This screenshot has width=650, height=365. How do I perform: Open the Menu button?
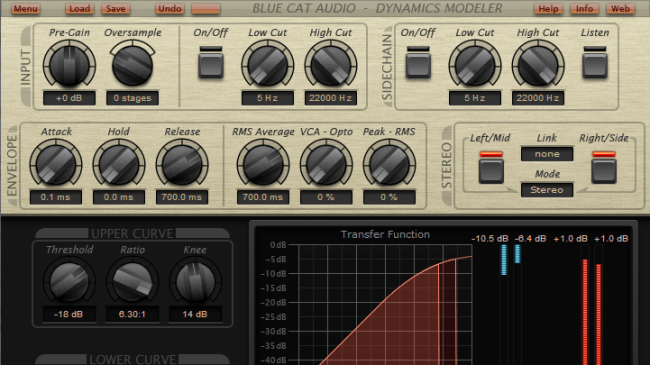click(25, 9)
